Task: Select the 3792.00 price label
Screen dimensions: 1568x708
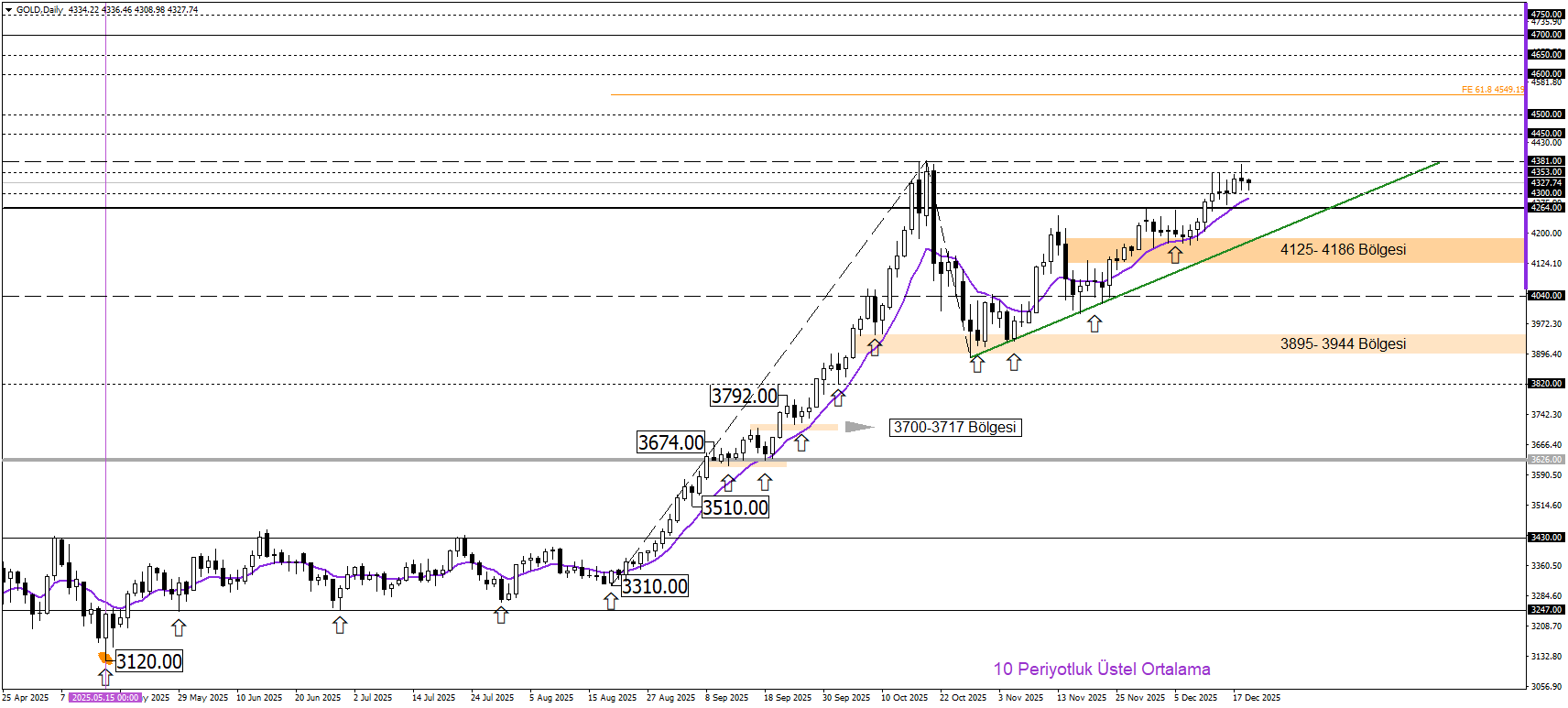Action: click(x=745, y=396)
